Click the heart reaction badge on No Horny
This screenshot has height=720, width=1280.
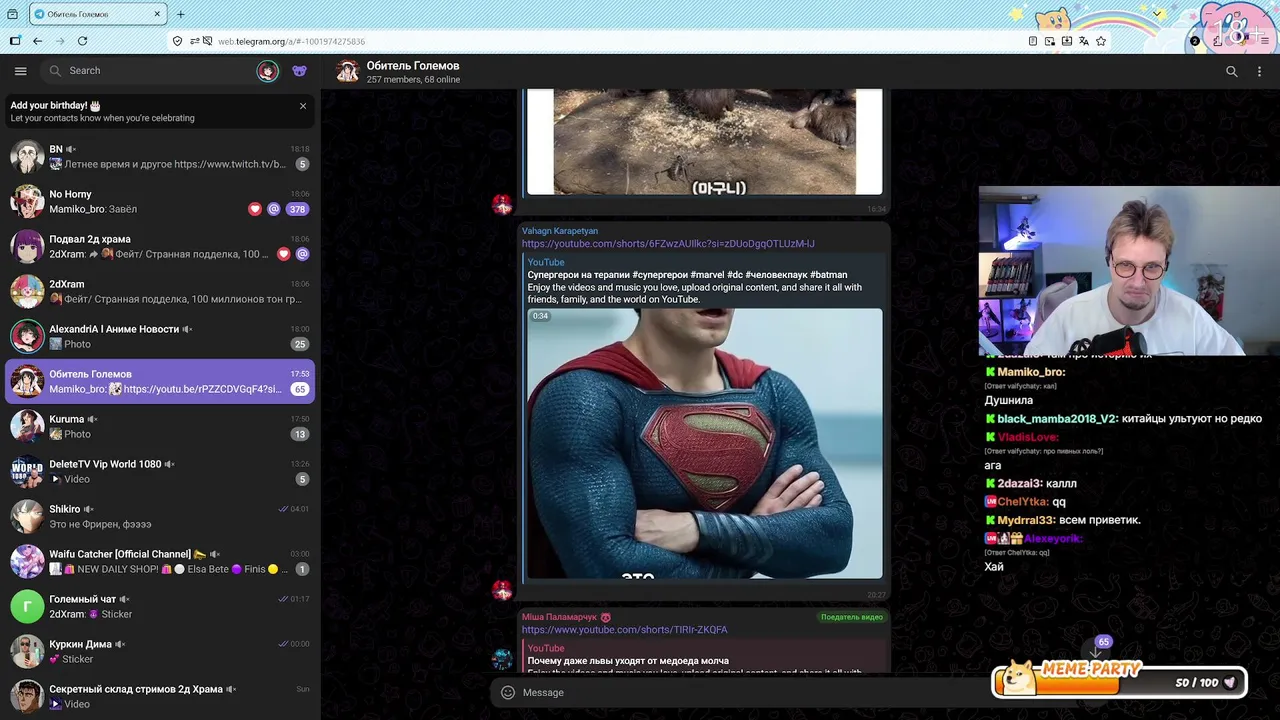[255, 209]
